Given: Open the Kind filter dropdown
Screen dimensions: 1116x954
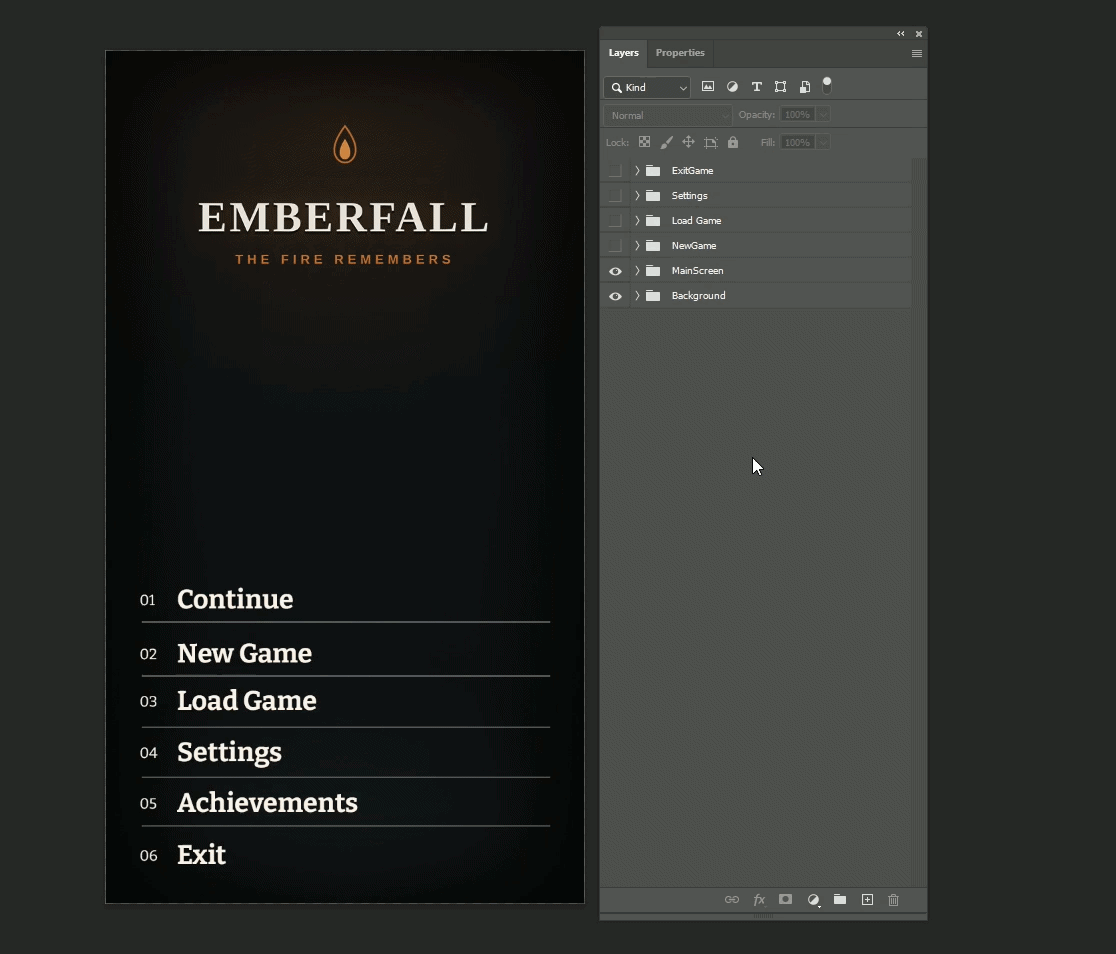Looking at the screenshot, I should (647, 88).
